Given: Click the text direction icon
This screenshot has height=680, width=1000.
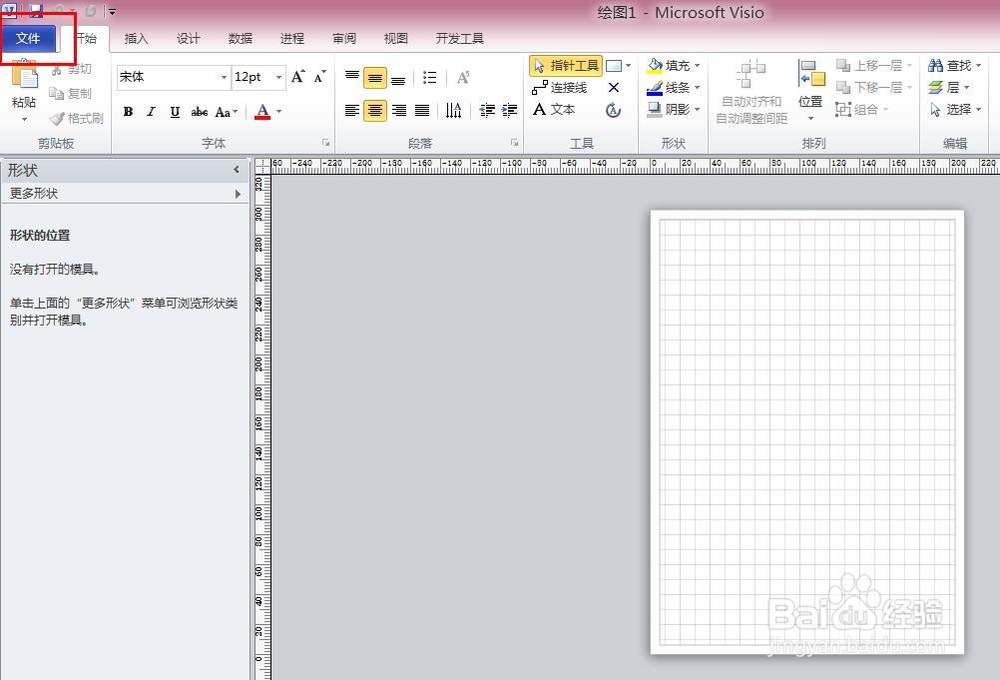Looking at the screenshot, I should pos(453,111).
